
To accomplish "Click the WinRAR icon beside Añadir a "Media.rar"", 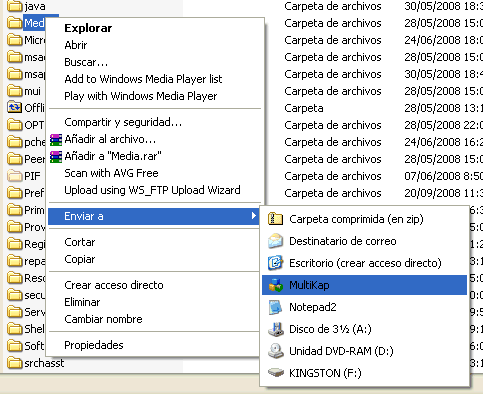I will pyautogui.click(x=56, y=157).
